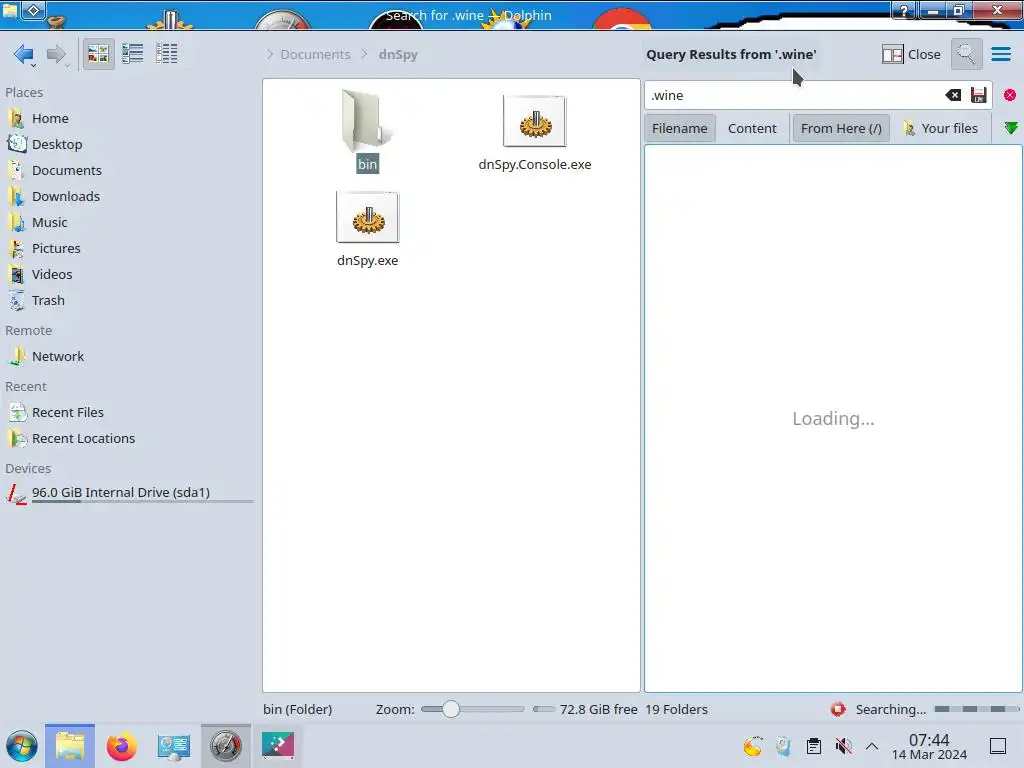1024x768 pixels.
Task: Toggle the diamond on-all-desktops titlebar button
Action: [34, 10]
